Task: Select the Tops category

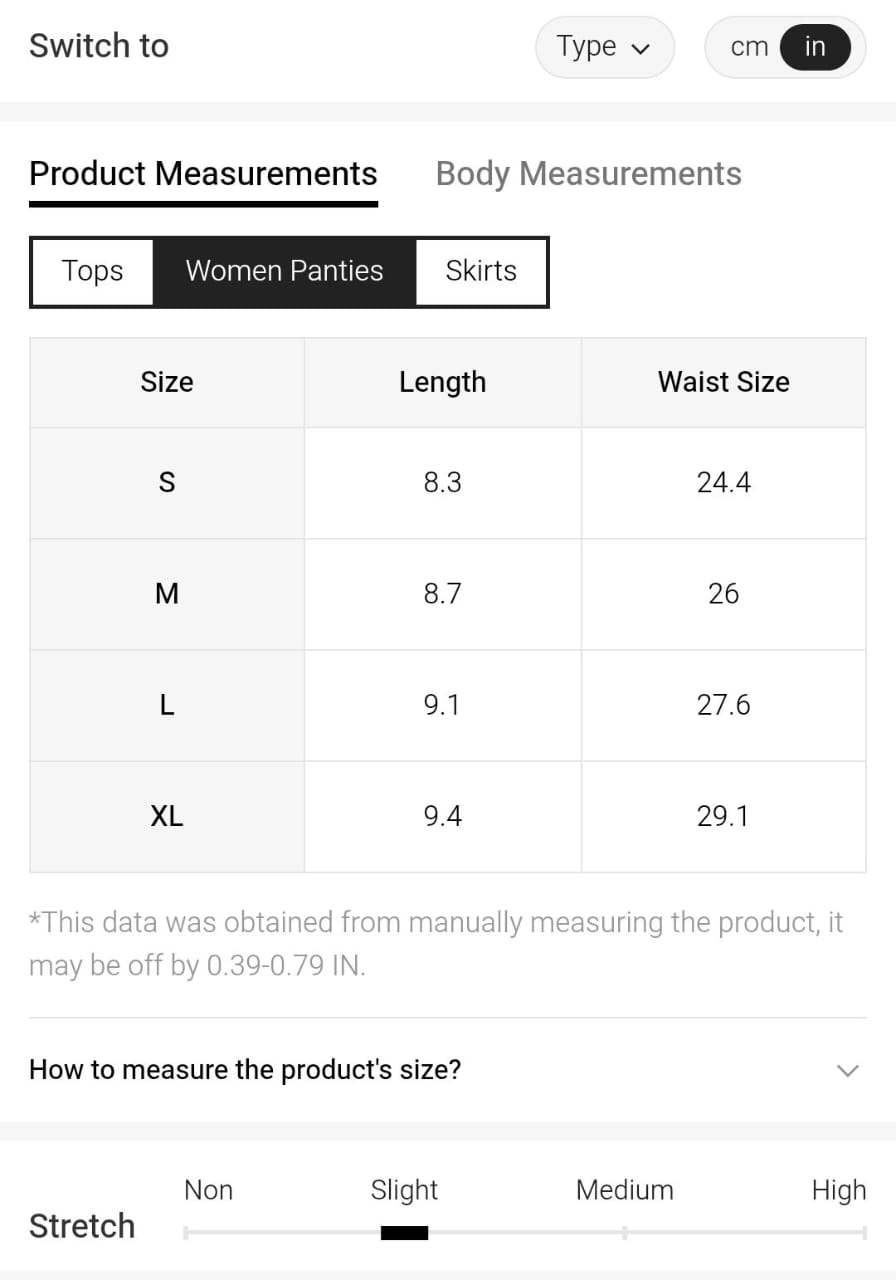Action: (x=92, y=271)
